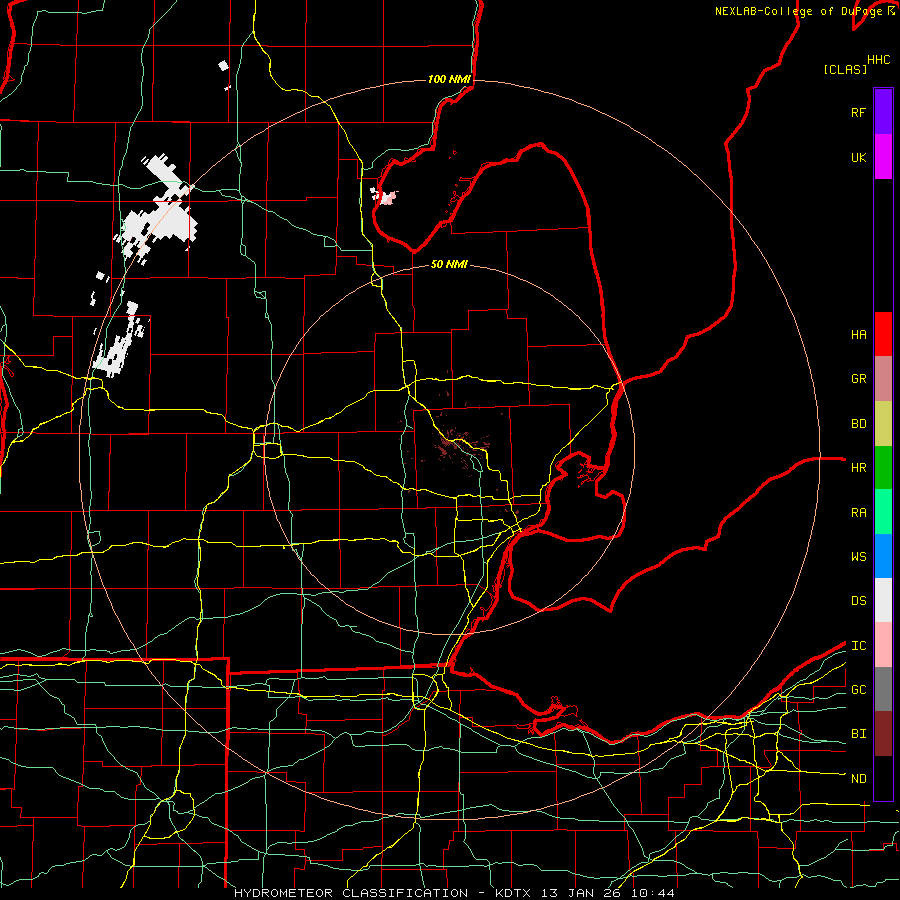
Task: Click the DS white legend swatch
Action: [883, 600]
